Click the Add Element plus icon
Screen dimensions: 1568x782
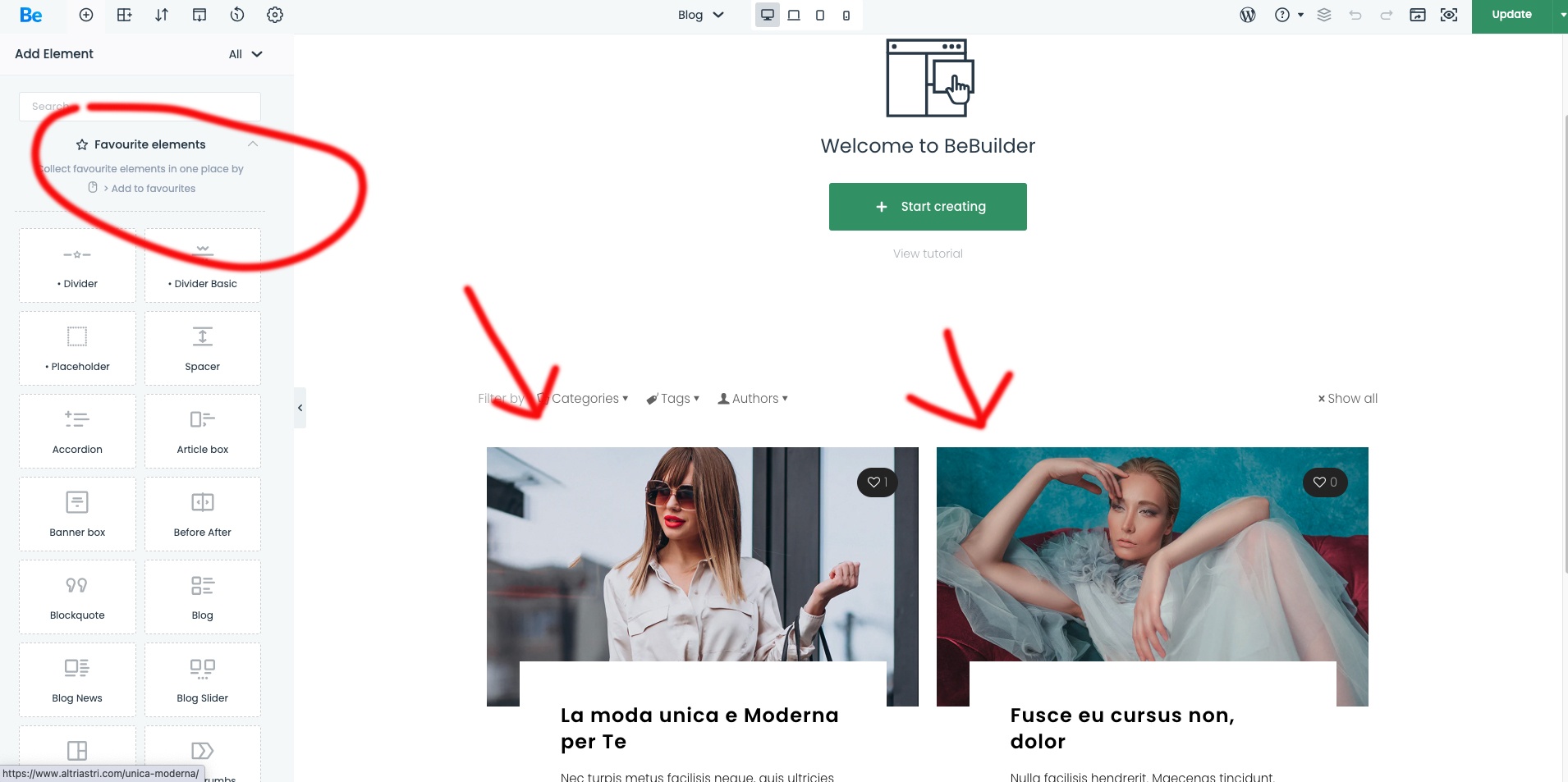[x=86, y=15]
